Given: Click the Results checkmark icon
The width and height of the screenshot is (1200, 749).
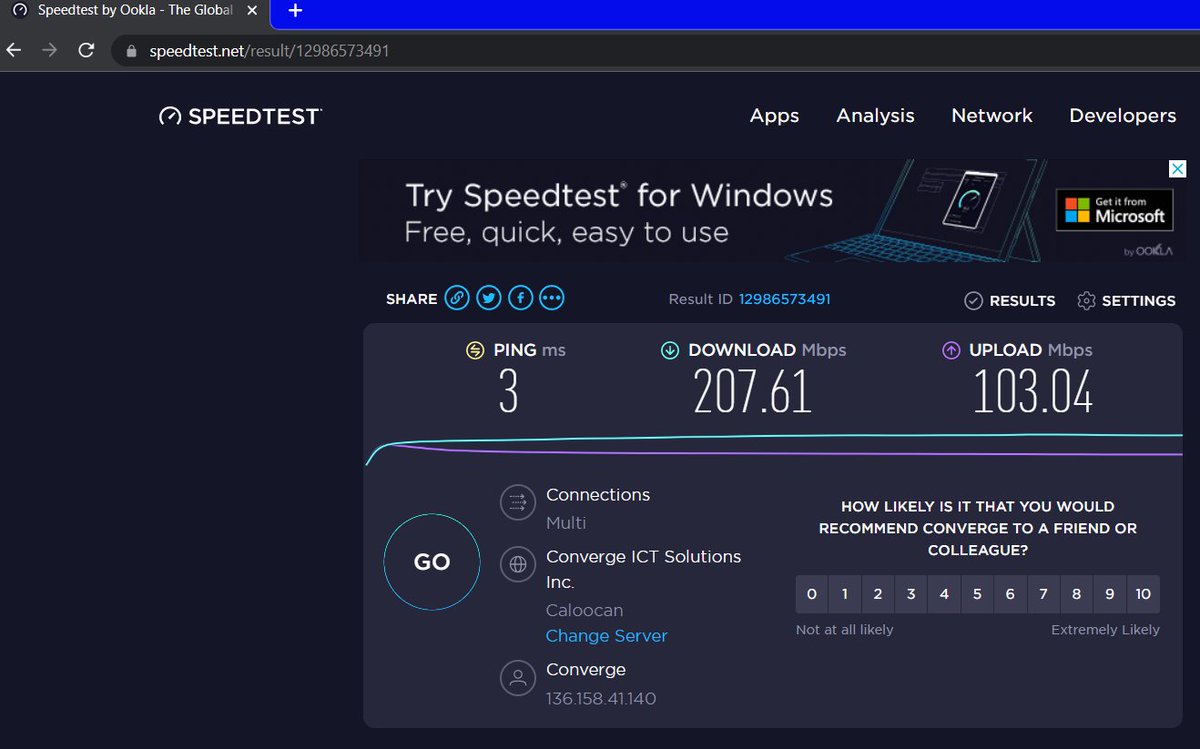Looking at the screenshot, I should [x=973, y=301].
